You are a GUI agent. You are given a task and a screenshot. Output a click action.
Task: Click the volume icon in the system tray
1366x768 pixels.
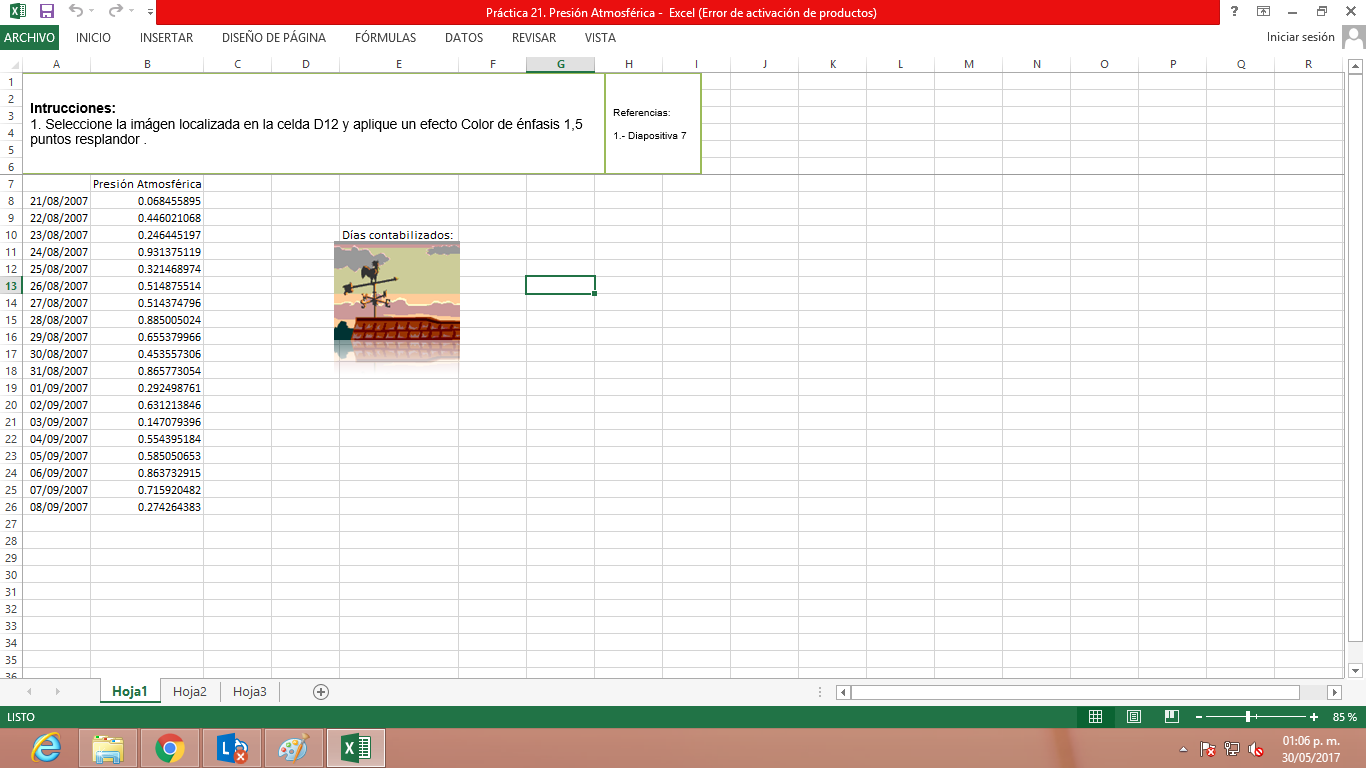coord(1256,748)
